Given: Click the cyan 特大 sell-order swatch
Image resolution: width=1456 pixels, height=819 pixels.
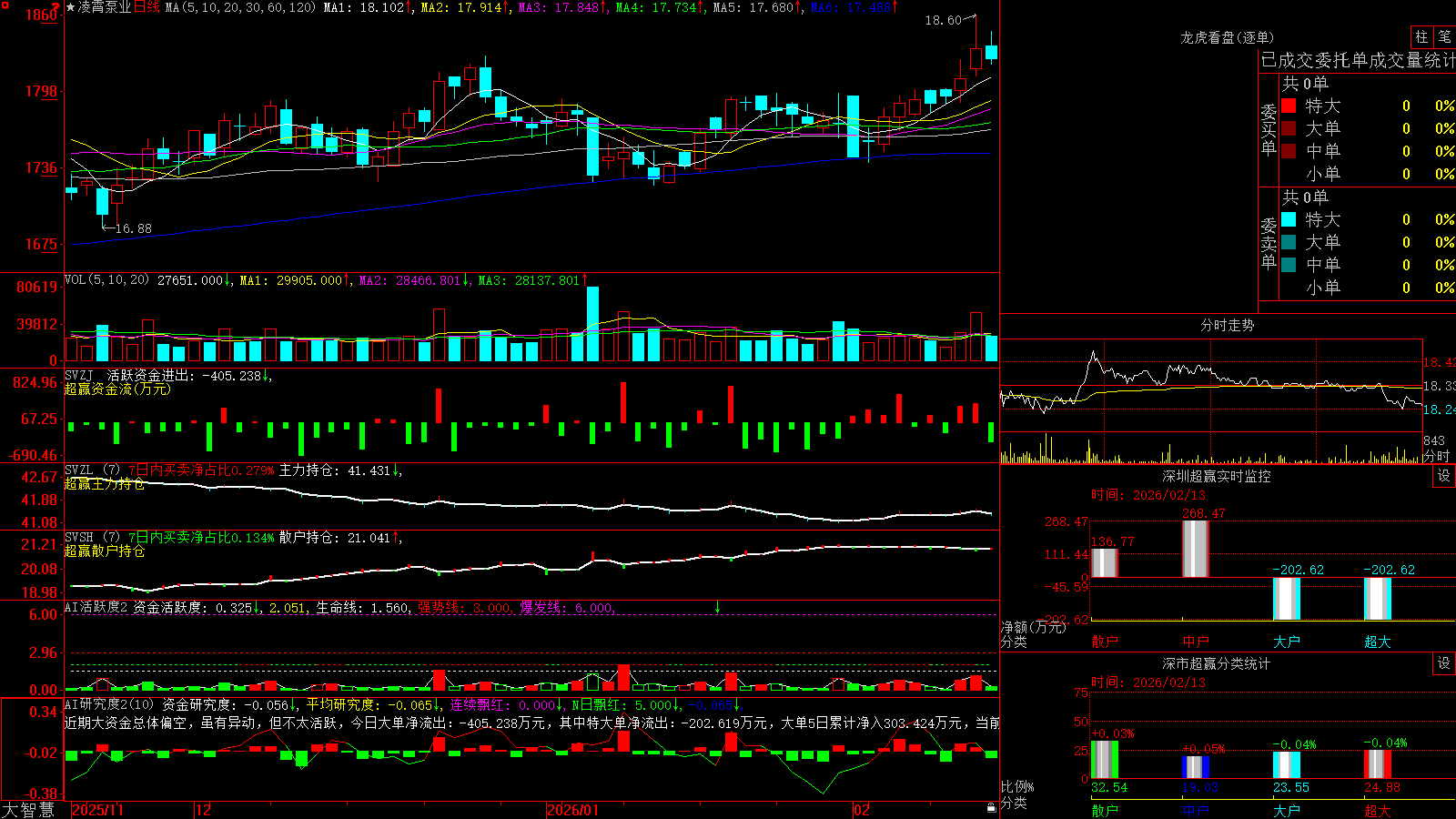Looking at the screenshot, I should [1289, 219].
